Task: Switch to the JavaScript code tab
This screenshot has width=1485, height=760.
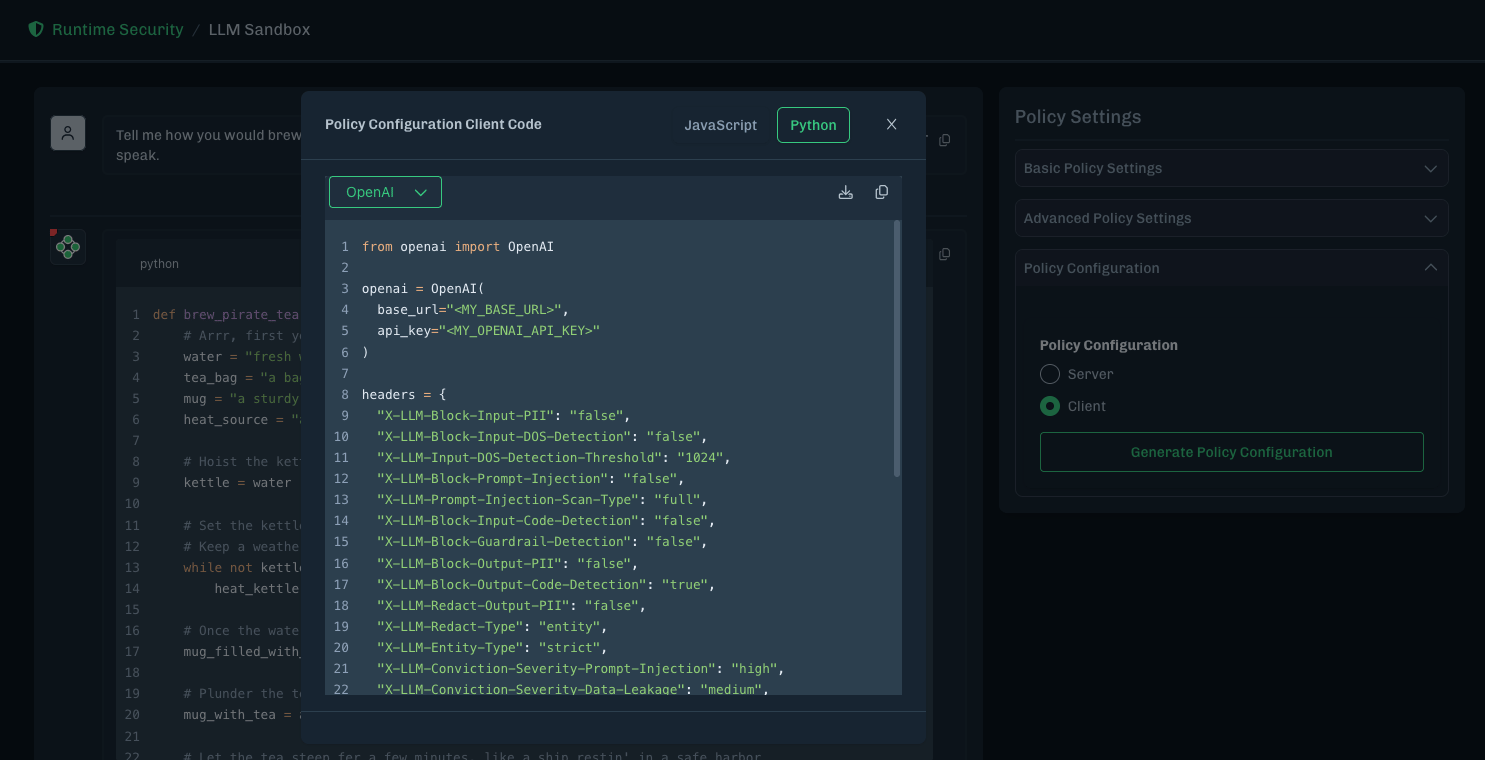Action: (x=721, y=125)
